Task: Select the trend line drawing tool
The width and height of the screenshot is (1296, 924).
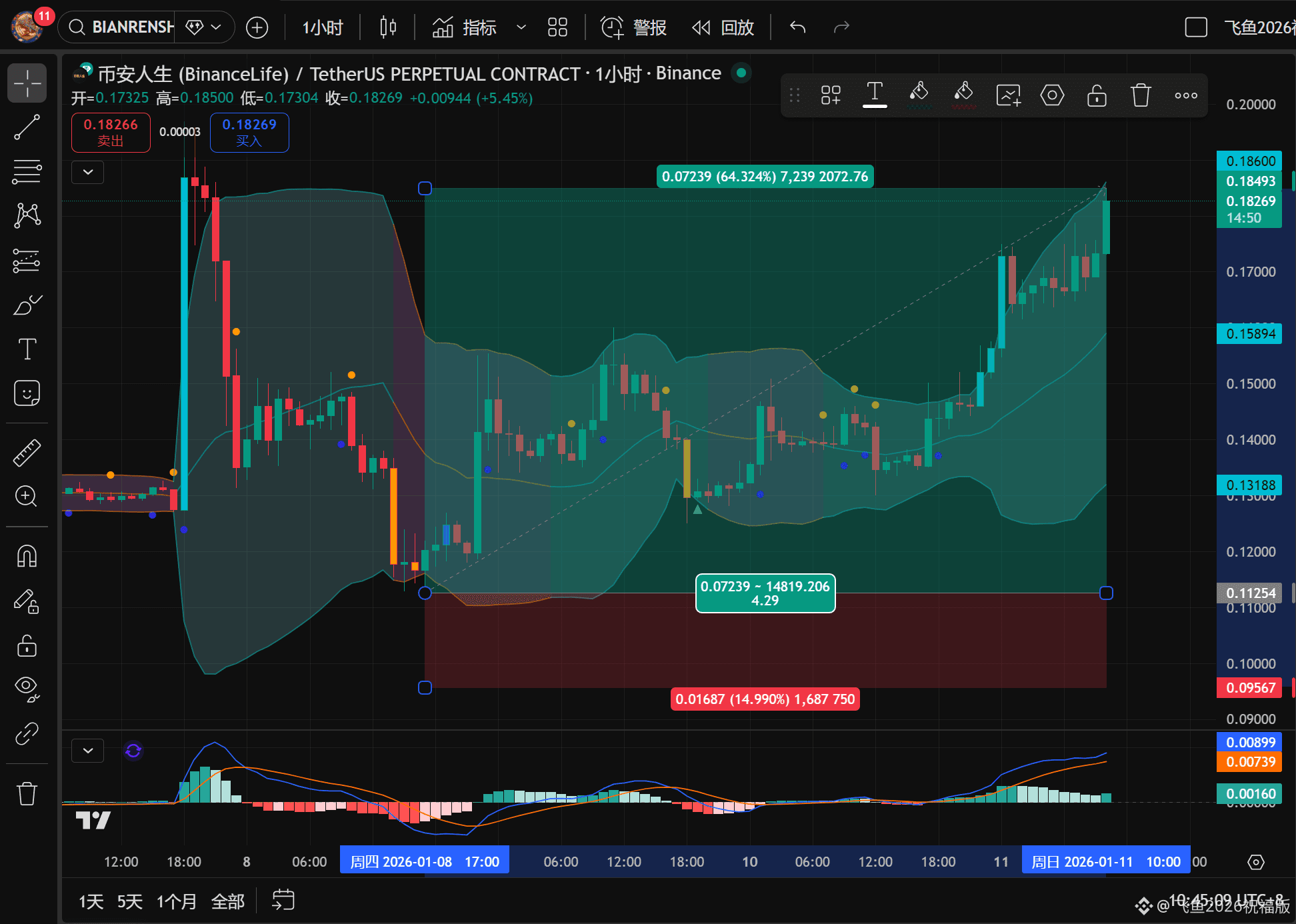Action: (x=27, y=127)
